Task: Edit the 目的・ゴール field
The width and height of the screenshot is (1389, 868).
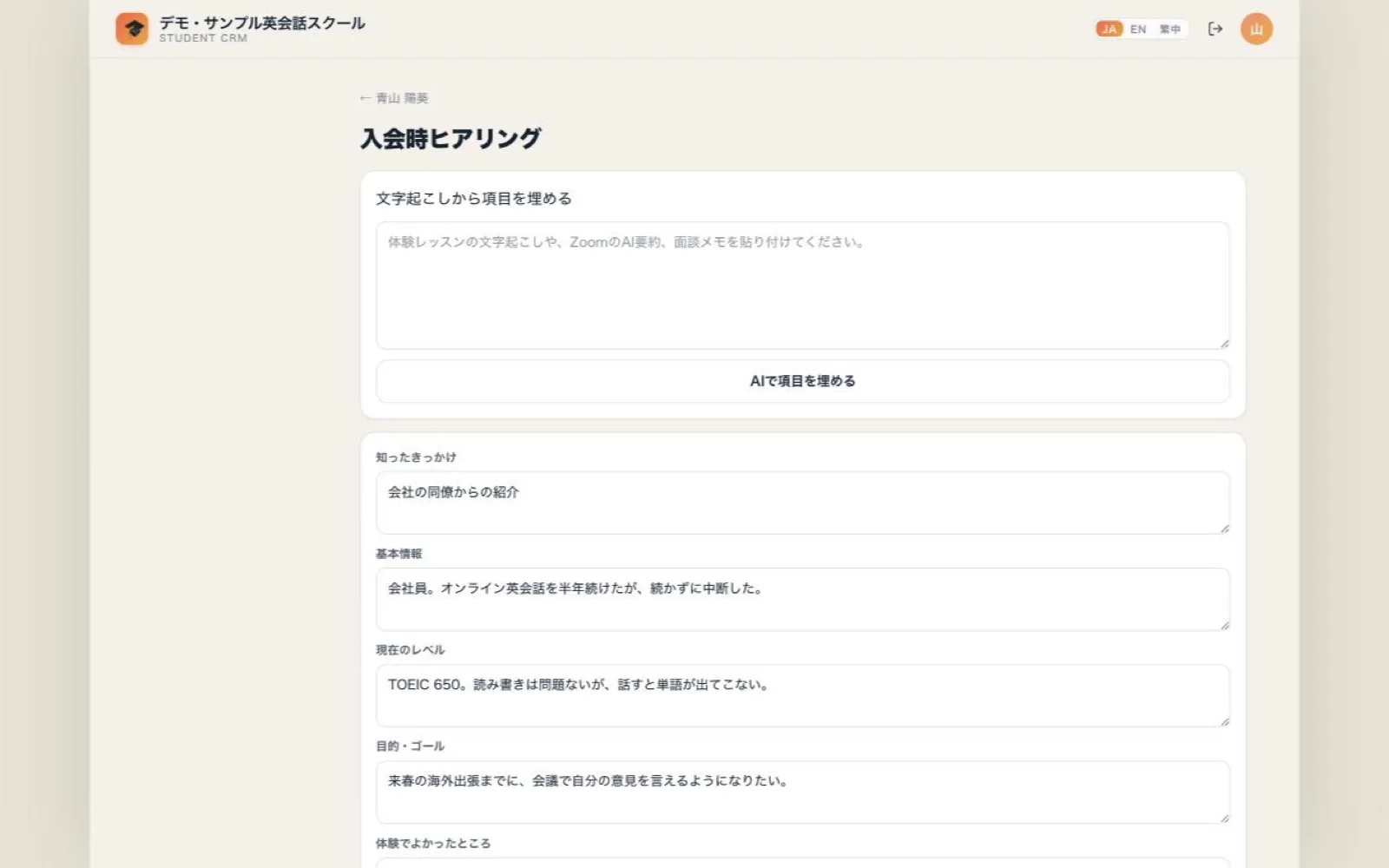Action: coord(802,792)
